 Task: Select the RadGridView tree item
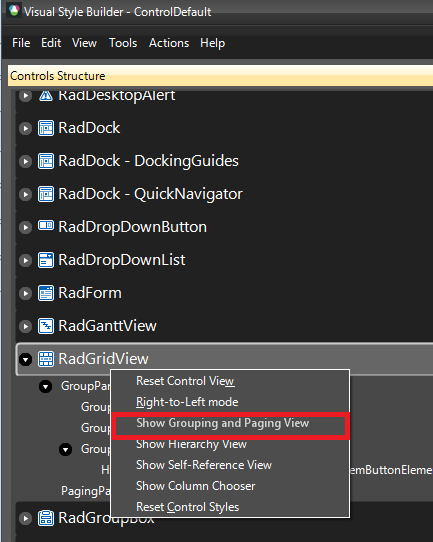(225, 359)
